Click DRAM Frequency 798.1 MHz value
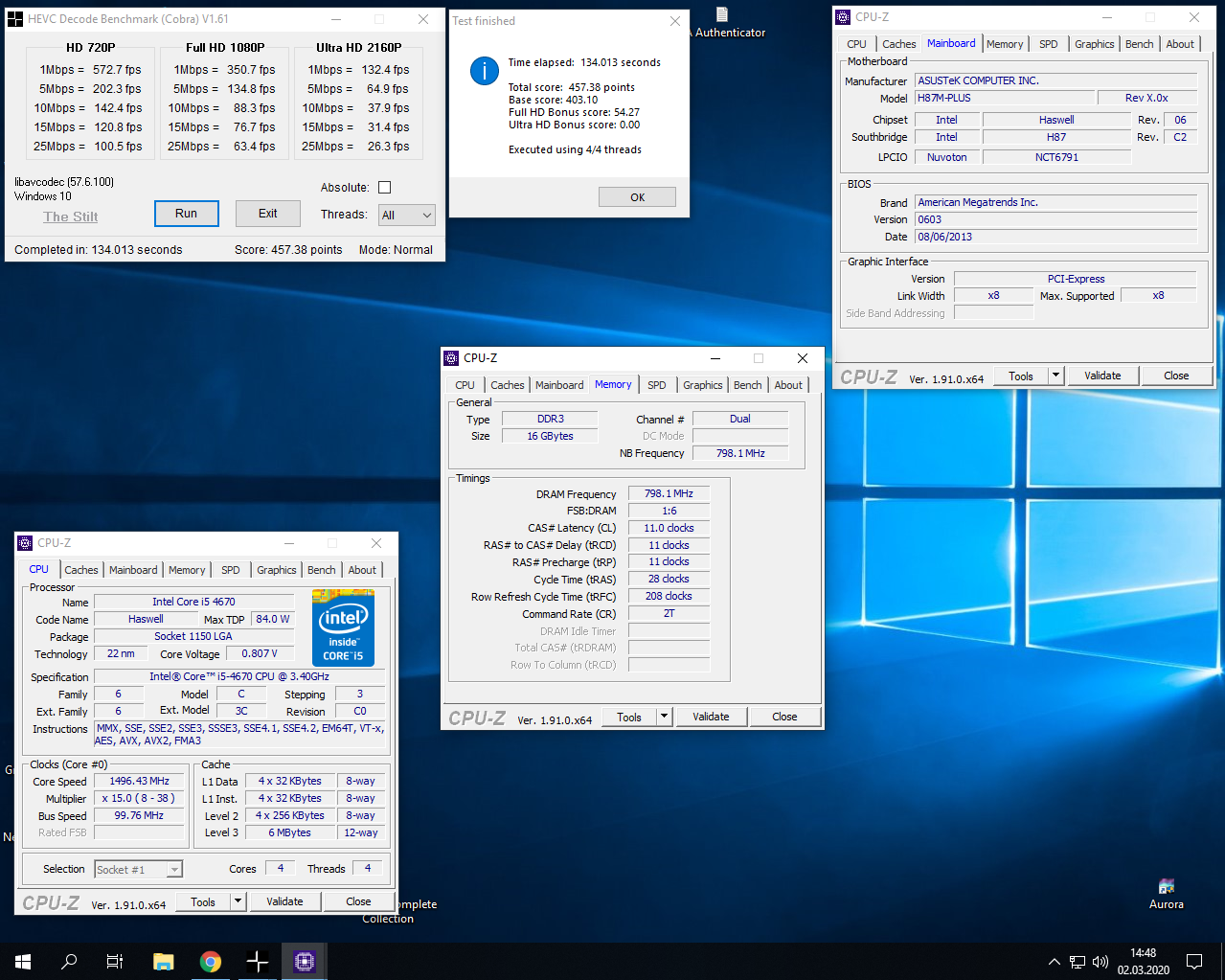This screenshot has width=1225, height=980. click(669, 493)
